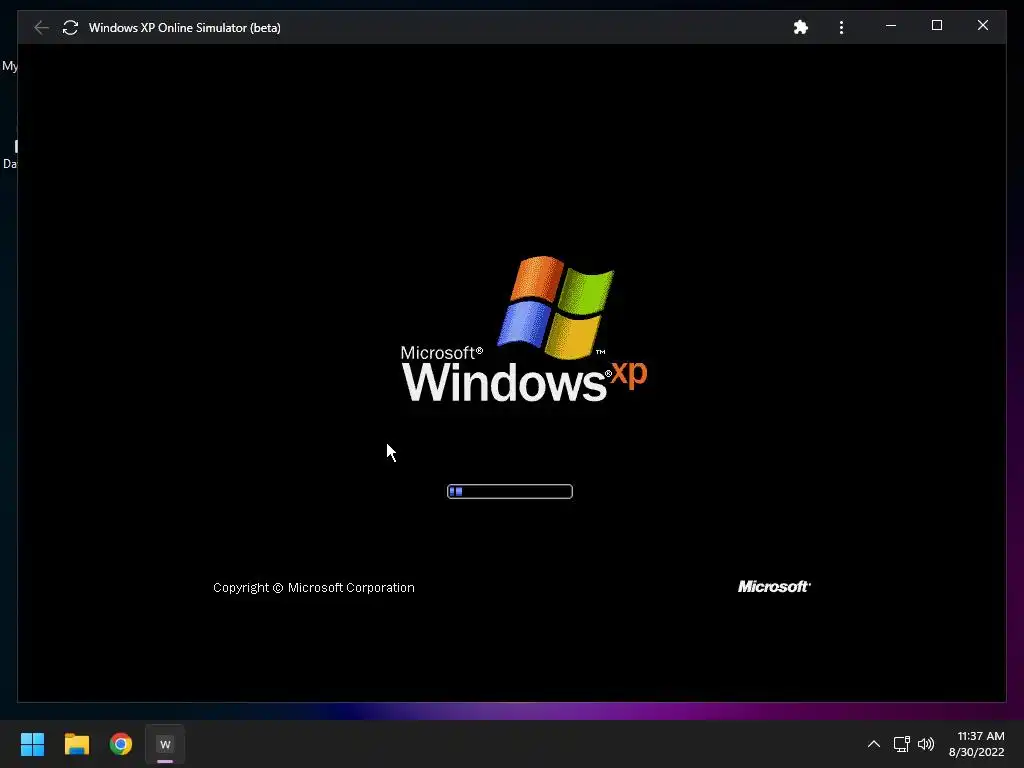
Task: Open File Explorer from the taskbar
Action: click(76, 744)
